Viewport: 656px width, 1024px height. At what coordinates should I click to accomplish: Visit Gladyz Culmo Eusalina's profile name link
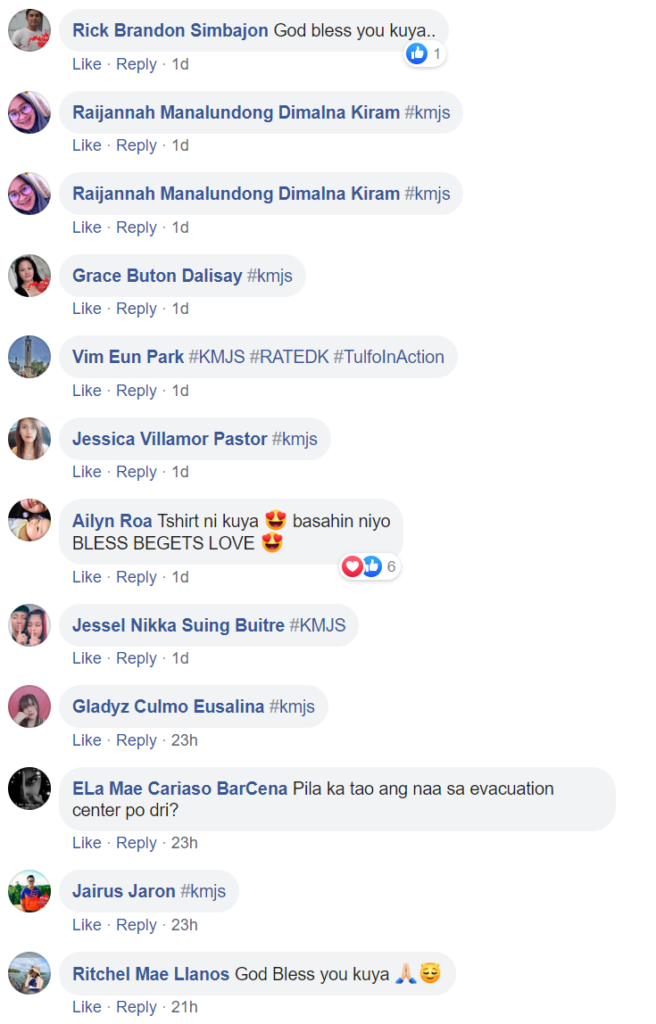(x=168, y=707)
